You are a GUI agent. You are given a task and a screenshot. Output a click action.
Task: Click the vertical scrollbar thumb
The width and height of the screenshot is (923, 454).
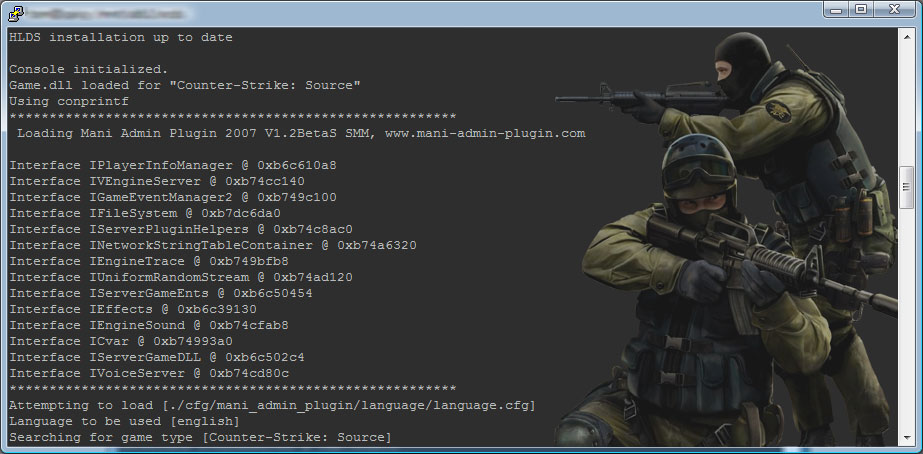point(907,187)
